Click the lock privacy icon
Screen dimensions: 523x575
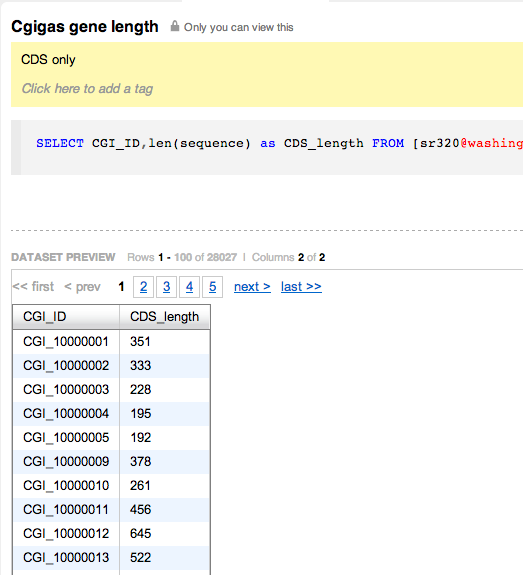175,26
